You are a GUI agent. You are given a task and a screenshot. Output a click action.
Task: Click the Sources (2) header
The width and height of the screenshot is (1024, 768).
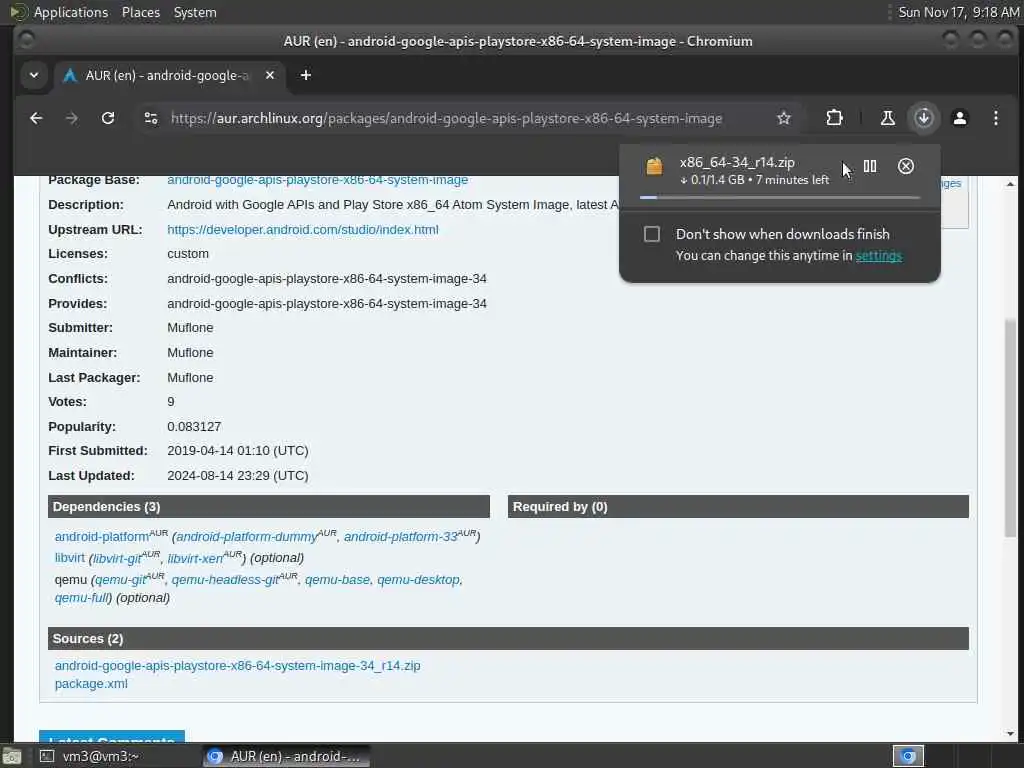tap(508, 639)
